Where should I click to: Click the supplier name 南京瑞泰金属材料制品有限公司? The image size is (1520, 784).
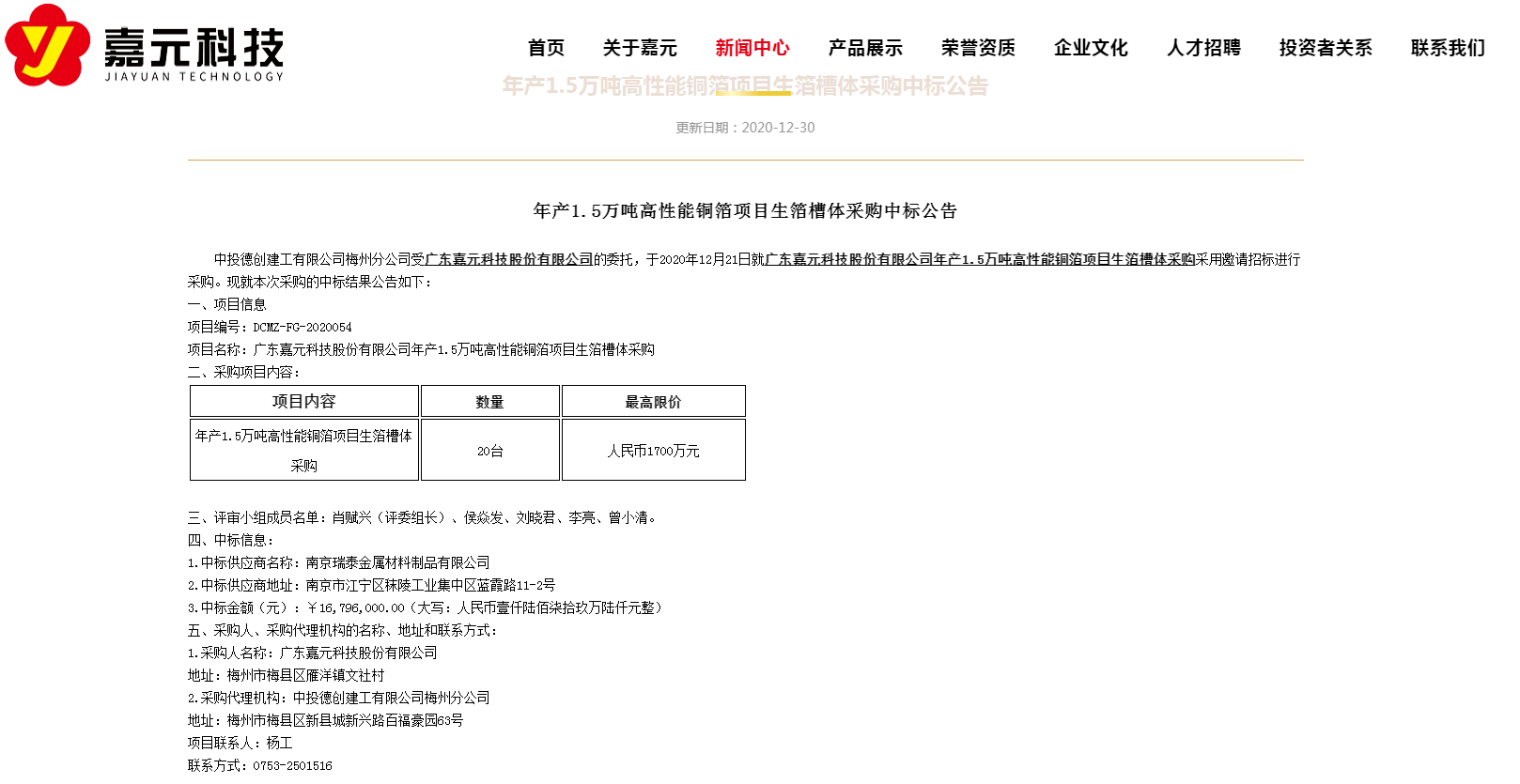(397, 562)
